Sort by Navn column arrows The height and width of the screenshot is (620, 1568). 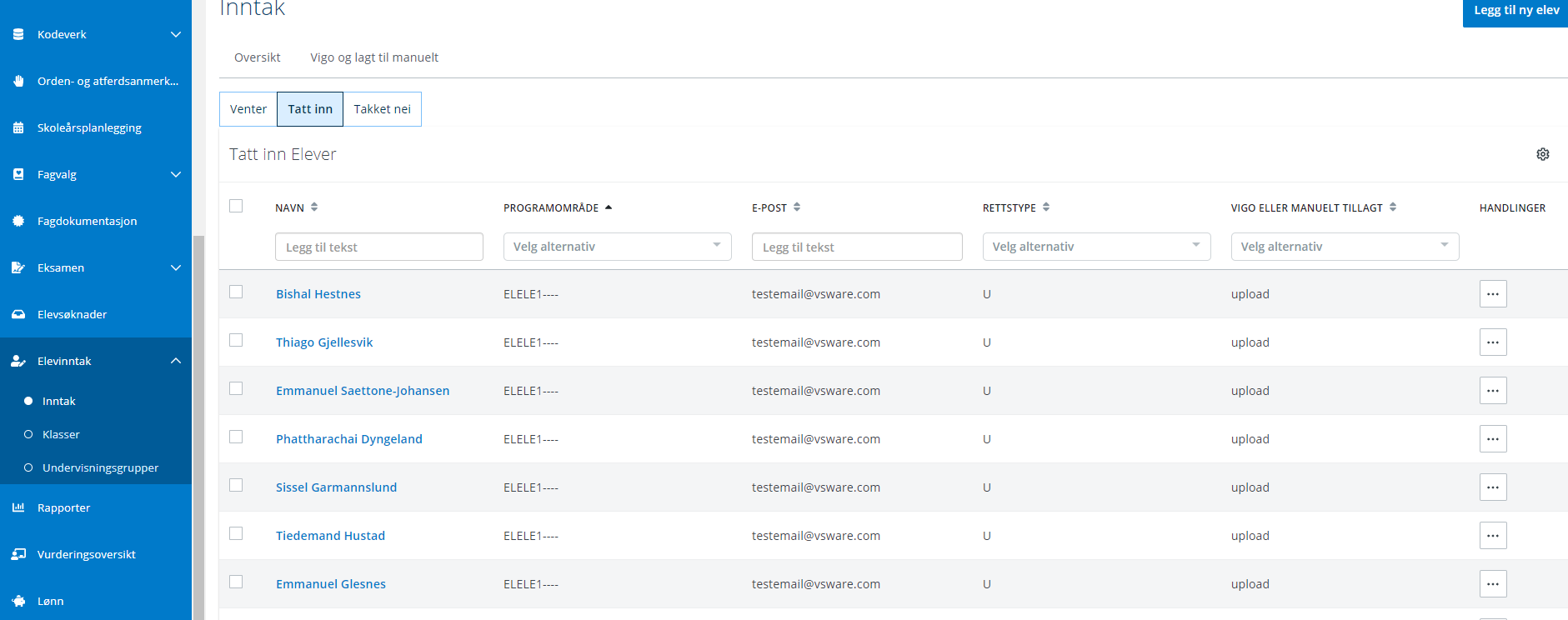pos(314,207)
